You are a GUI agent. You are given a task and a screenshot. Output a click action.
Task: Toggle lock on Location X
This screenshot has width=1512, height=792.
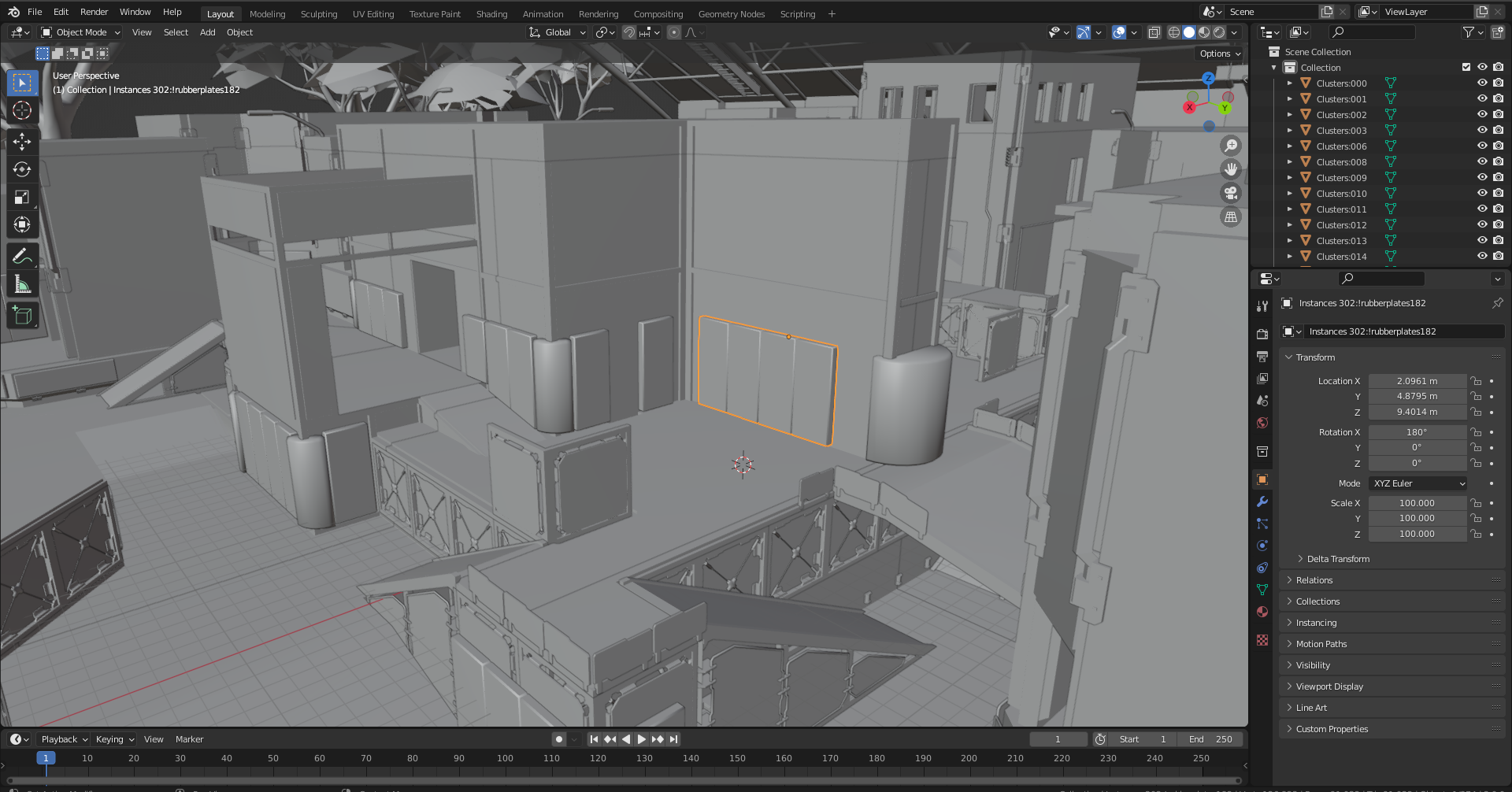click(1476, 381)
